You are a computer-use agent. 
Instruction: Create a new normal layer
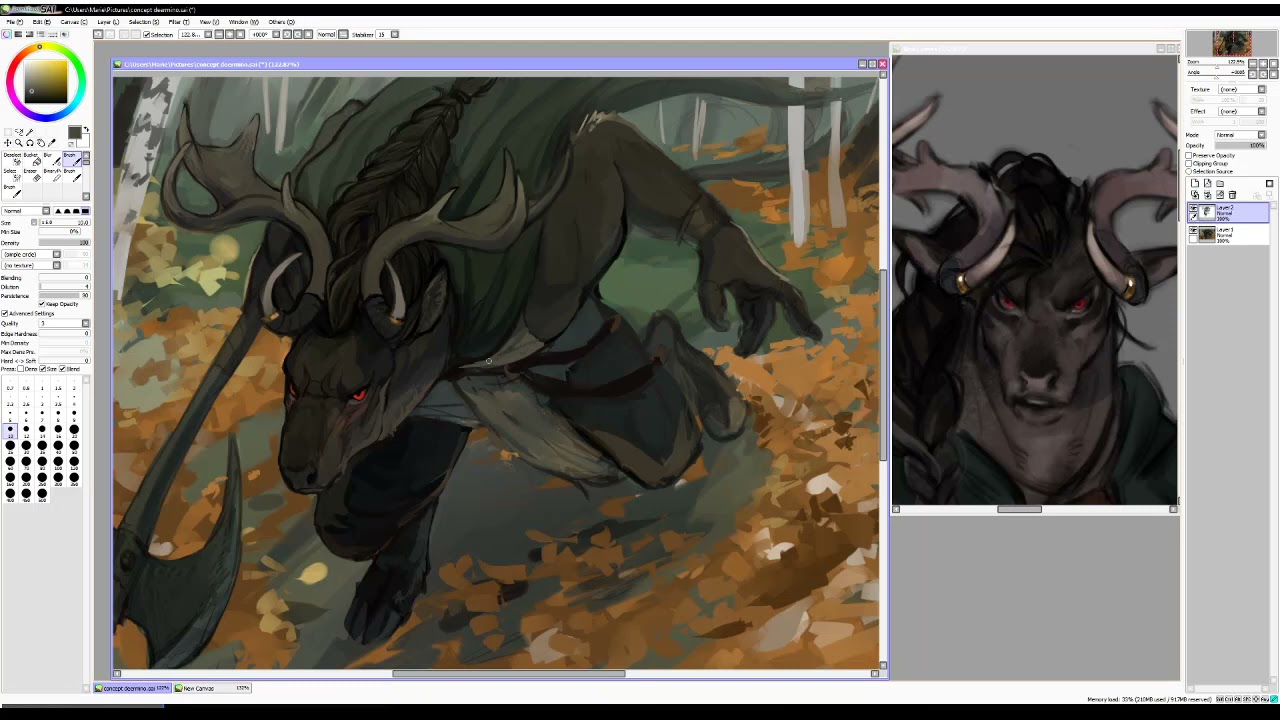[1194, 183]
